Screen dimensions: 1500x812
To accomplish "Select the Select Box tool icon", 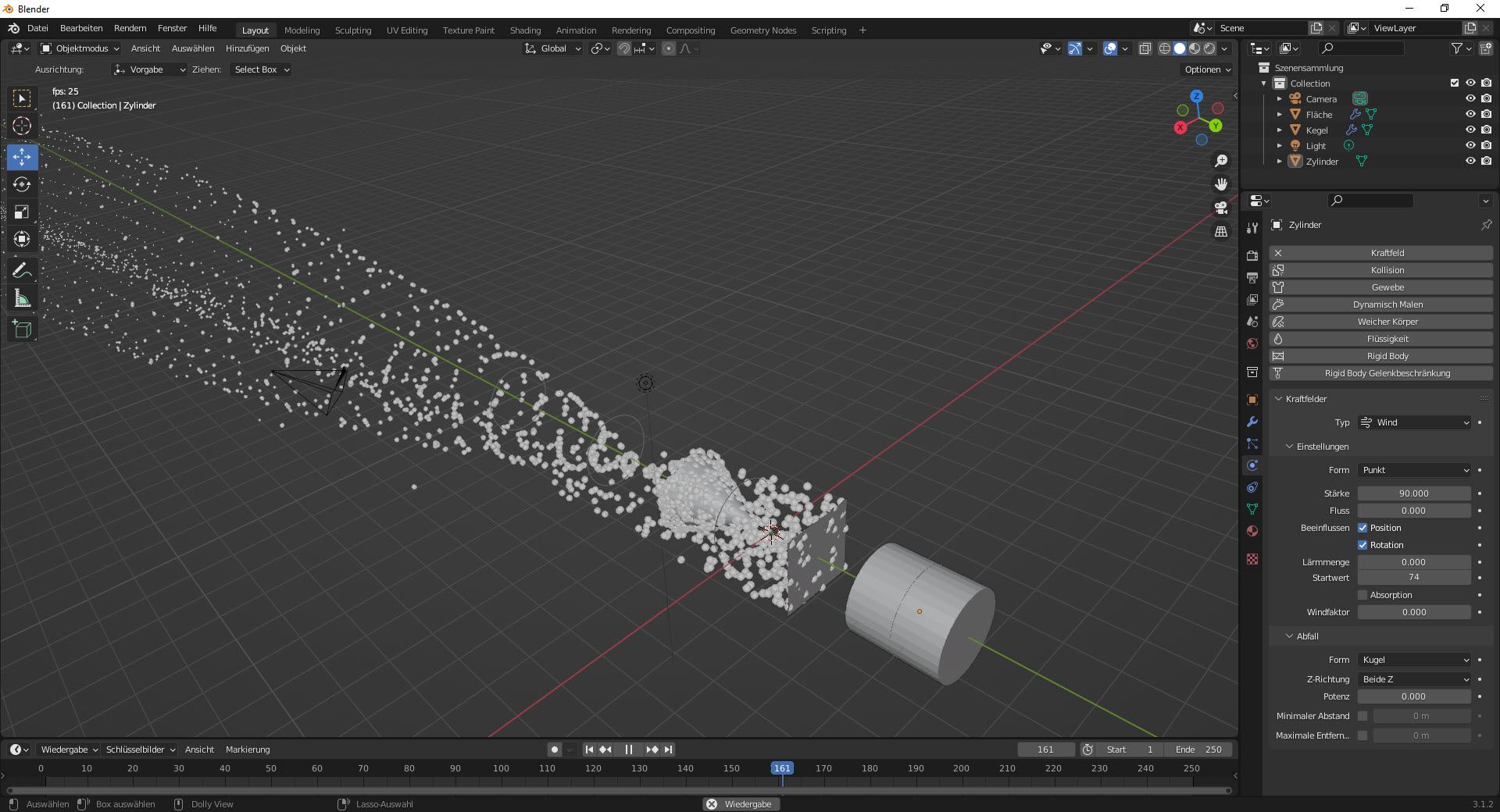I will click(22, 98).
